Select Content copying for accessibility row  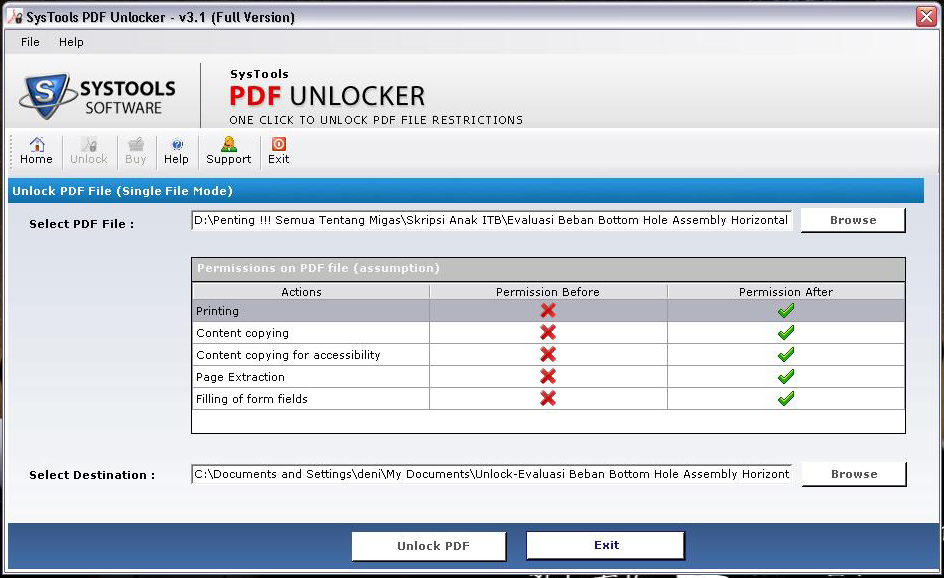click(548, 355)
